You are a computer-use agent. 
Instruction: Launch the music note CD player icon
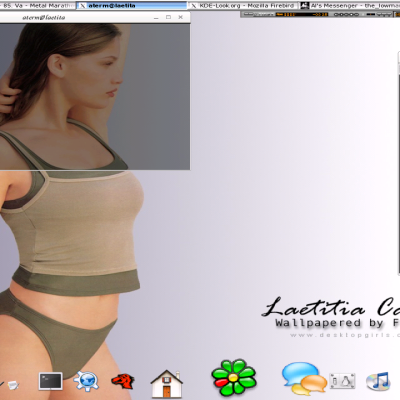(x=378, y=381)
